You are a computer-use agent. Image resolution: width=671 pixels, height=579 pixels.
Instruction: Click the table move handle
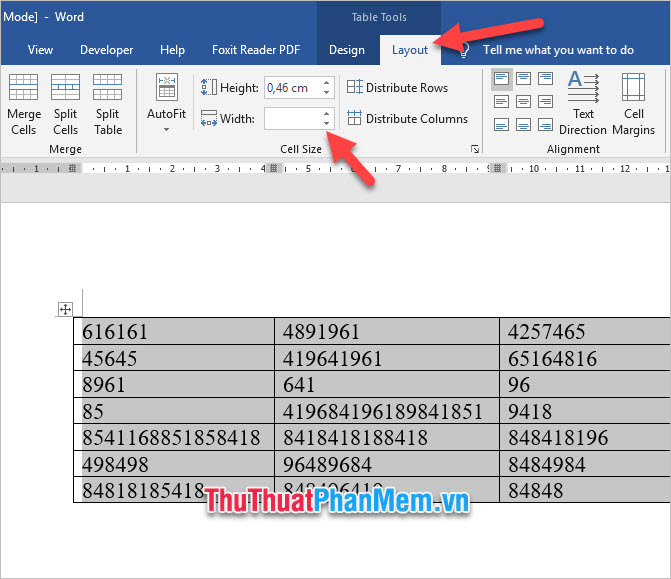[x=65, y=309]
